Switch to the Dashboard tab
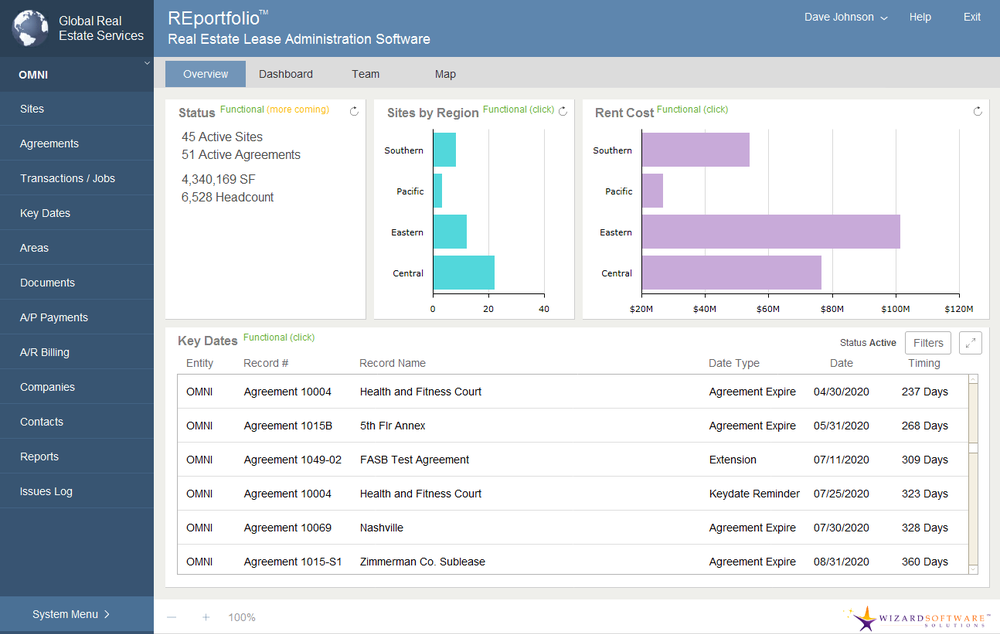Screen dimensions: 1000x634 pyautogui.click(x=285, y=73)
